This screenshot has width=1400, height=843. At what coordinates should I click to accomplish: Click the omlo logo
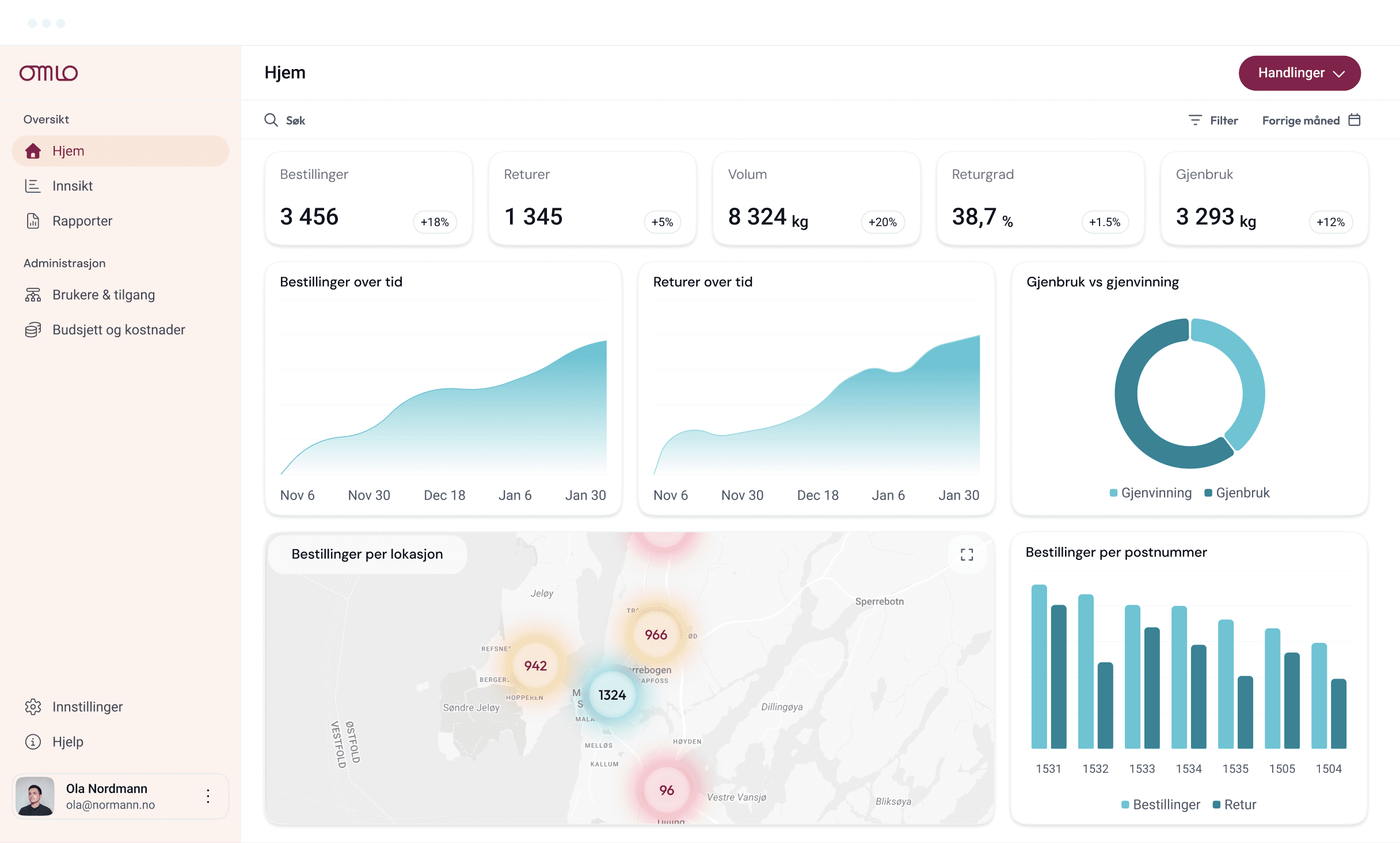49,73
